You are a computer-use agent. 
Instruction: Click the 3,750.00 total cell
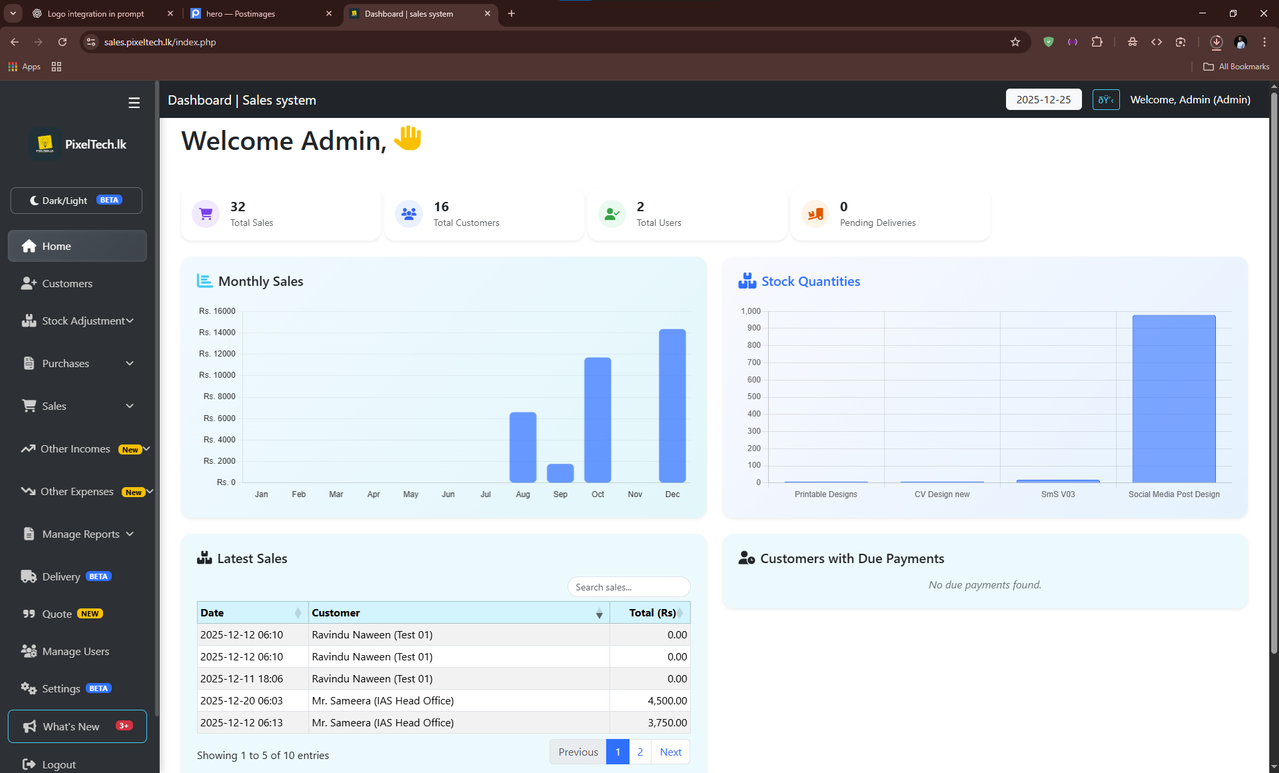[x=650, y=723]
